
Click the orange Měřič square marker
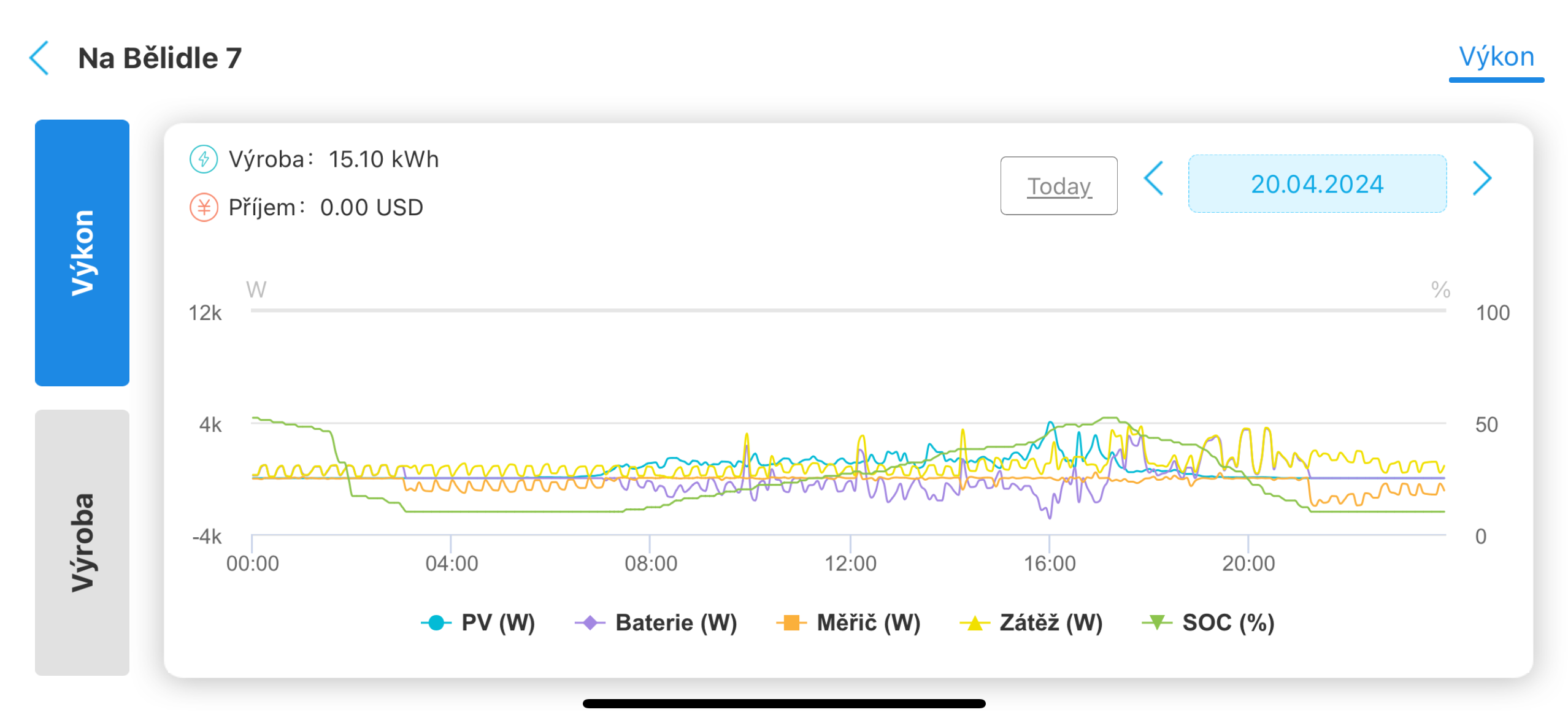tap(791, 622)
